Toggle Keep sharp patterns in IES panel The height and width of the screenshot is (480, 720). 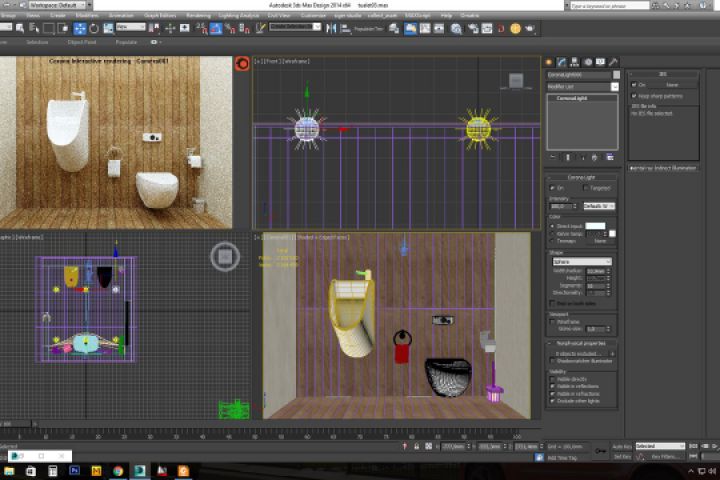634,95
